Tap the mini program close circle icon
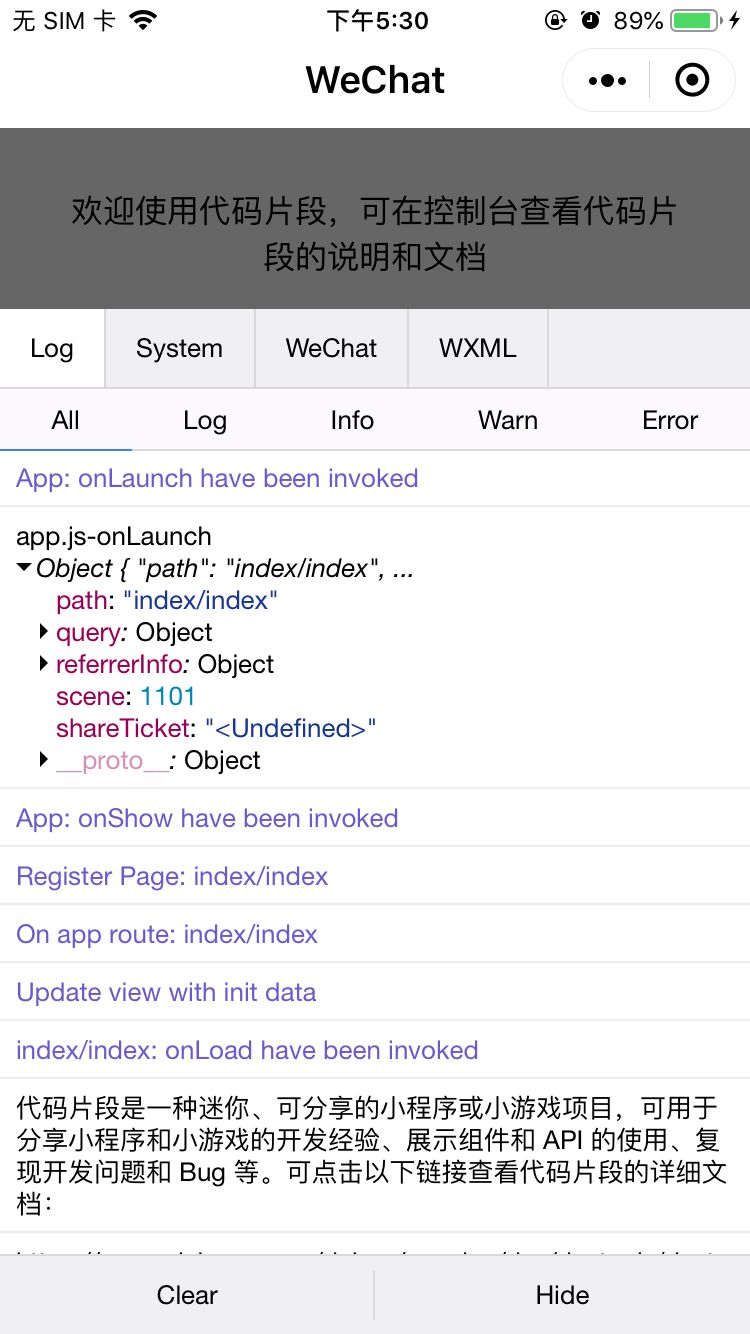 692,80
